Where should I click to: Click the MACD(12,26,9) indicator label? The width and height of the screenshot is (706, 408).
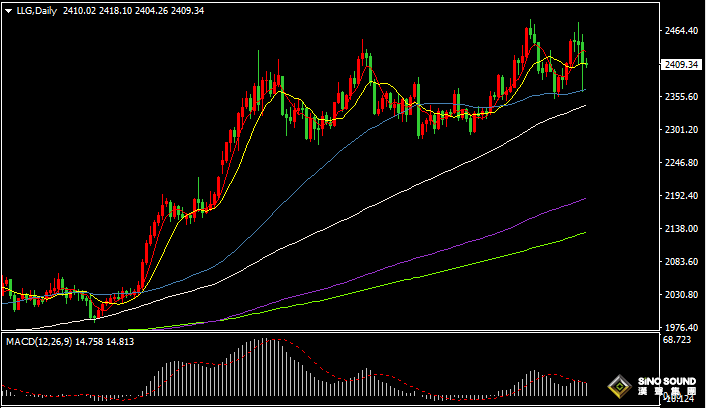[38, 342]
